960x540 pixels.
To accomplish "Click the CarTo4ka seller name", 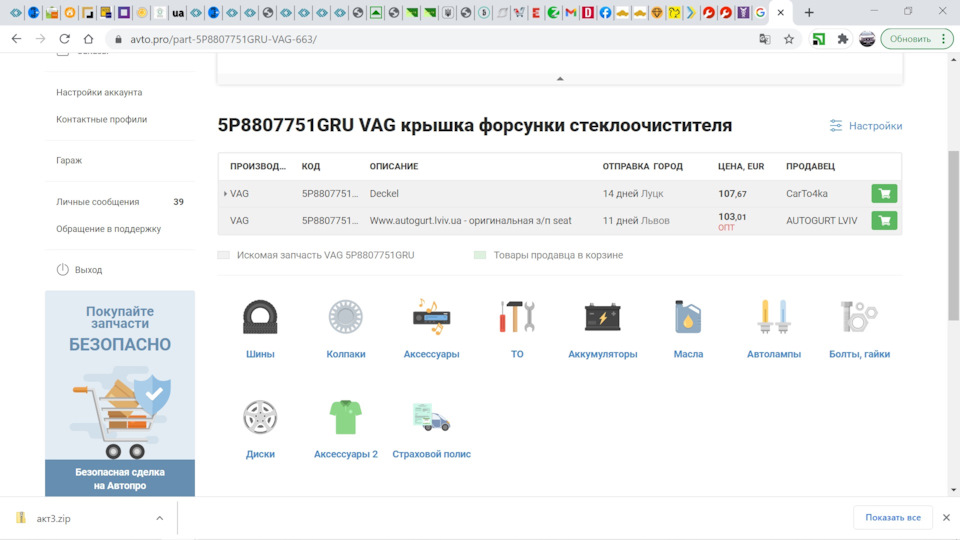I will (806, 193).
